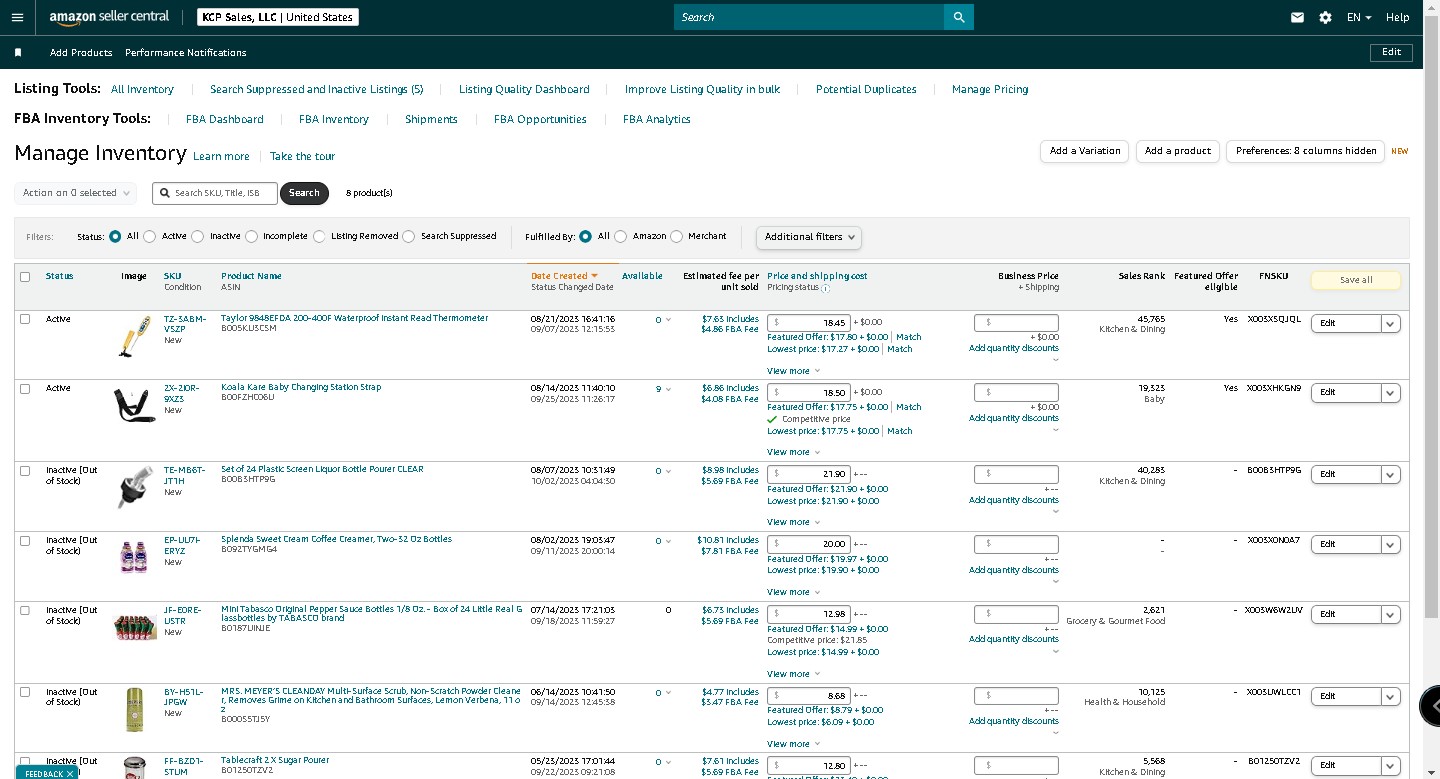Open the Learn more link
Screen dimensions: 1440x779
(221, 156)
